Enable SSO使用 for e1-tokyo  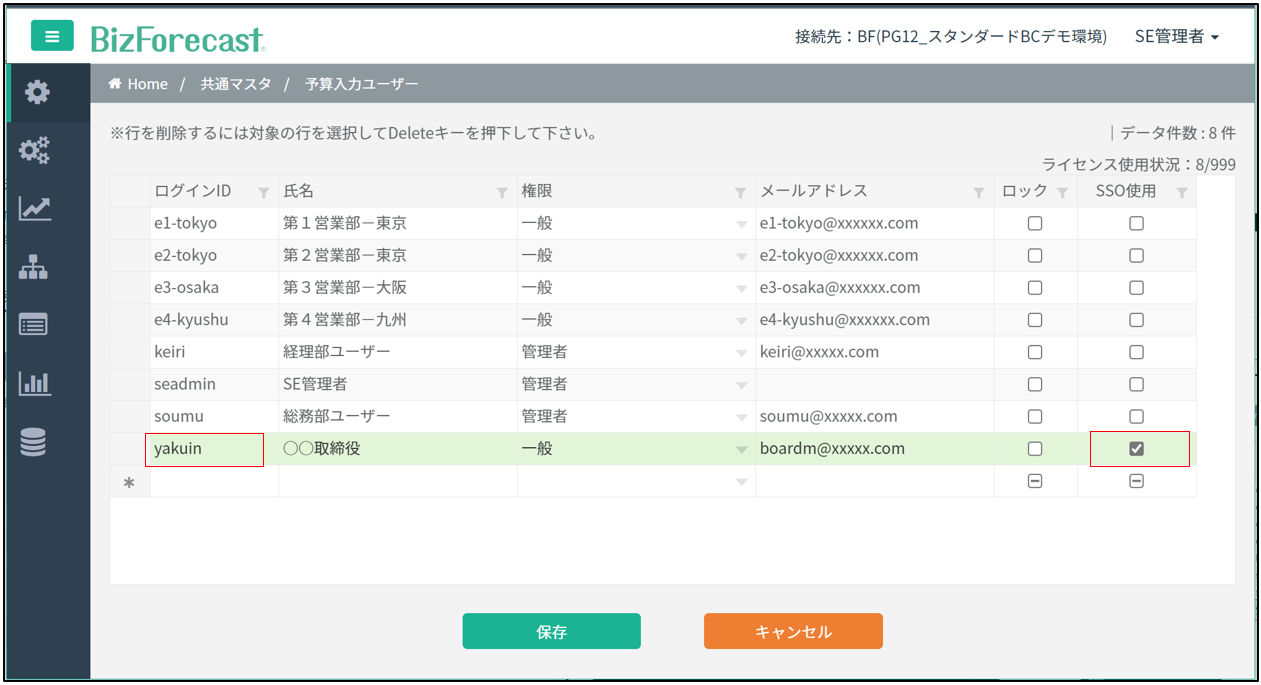(1136, 224)
